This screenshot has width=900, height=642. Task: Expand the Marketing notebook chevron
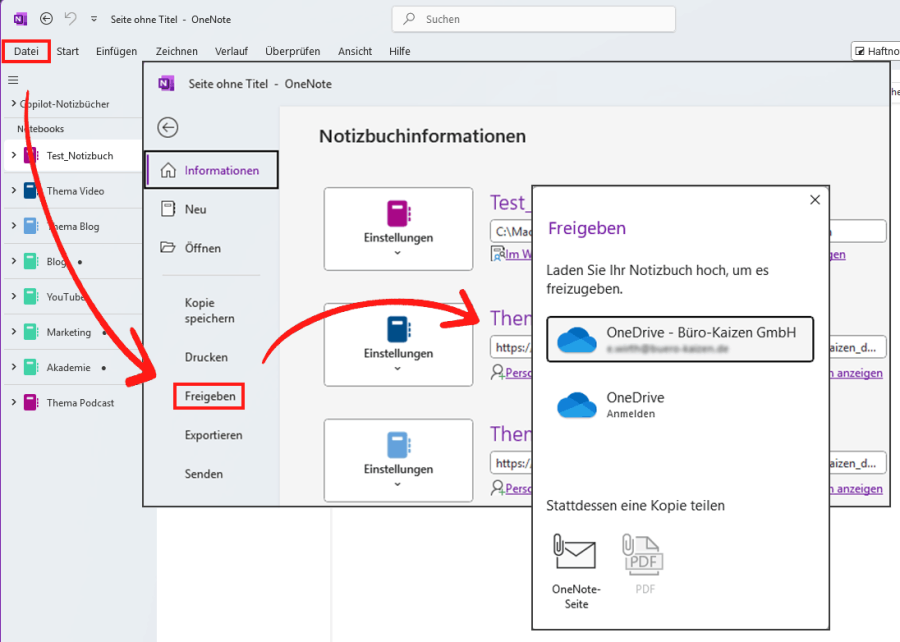(13, 332)
